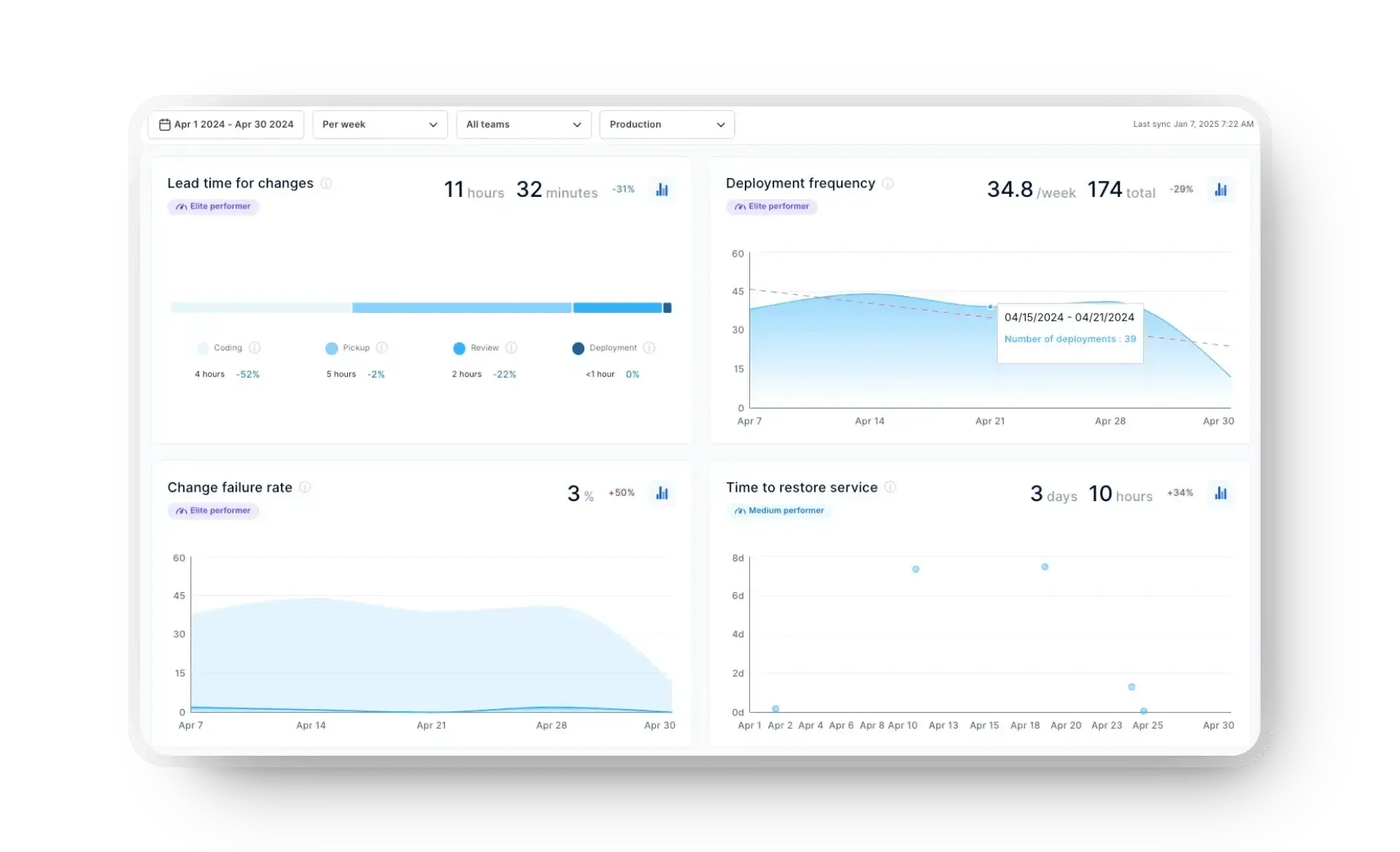1400x852 pixels.
Task: Open the bar chart view for Time to restore service
Action: click(x=1221, y=492)
